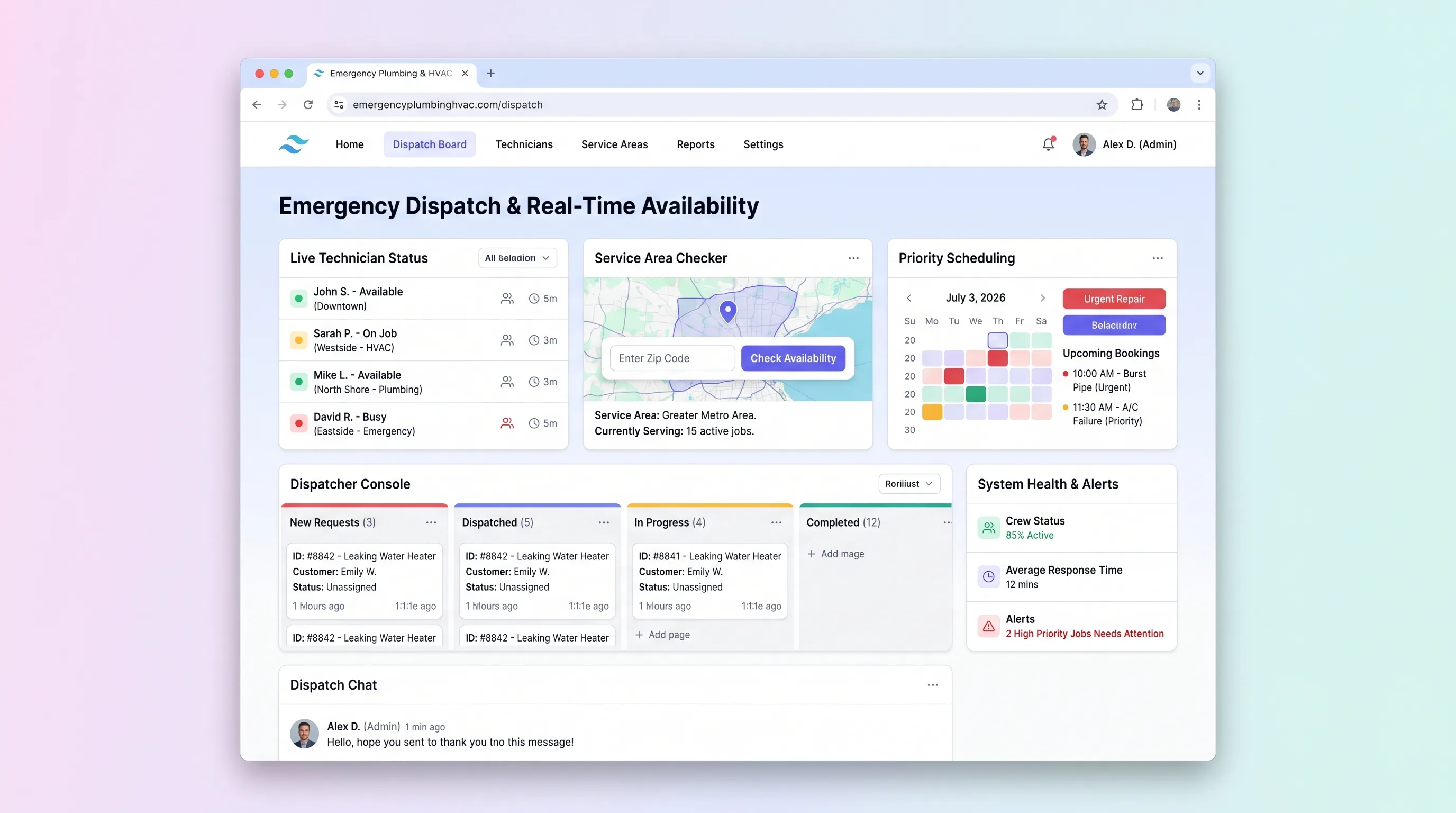Open the Settings nav item
Viewport: 1456px width, 813px height.
[x=763, y=144]
